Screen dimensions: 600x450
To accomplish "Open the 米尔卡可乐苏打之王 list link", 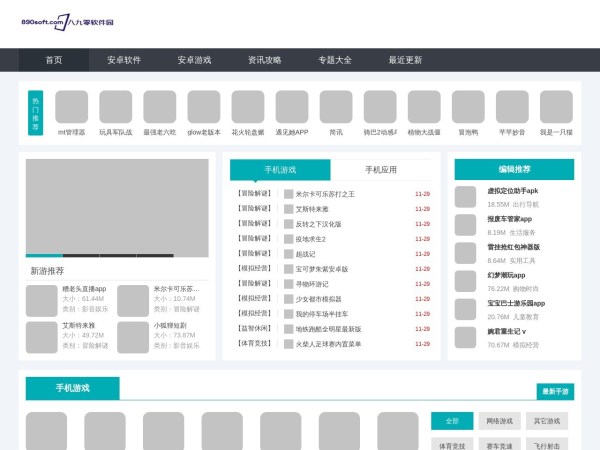I will coord(325,194).
